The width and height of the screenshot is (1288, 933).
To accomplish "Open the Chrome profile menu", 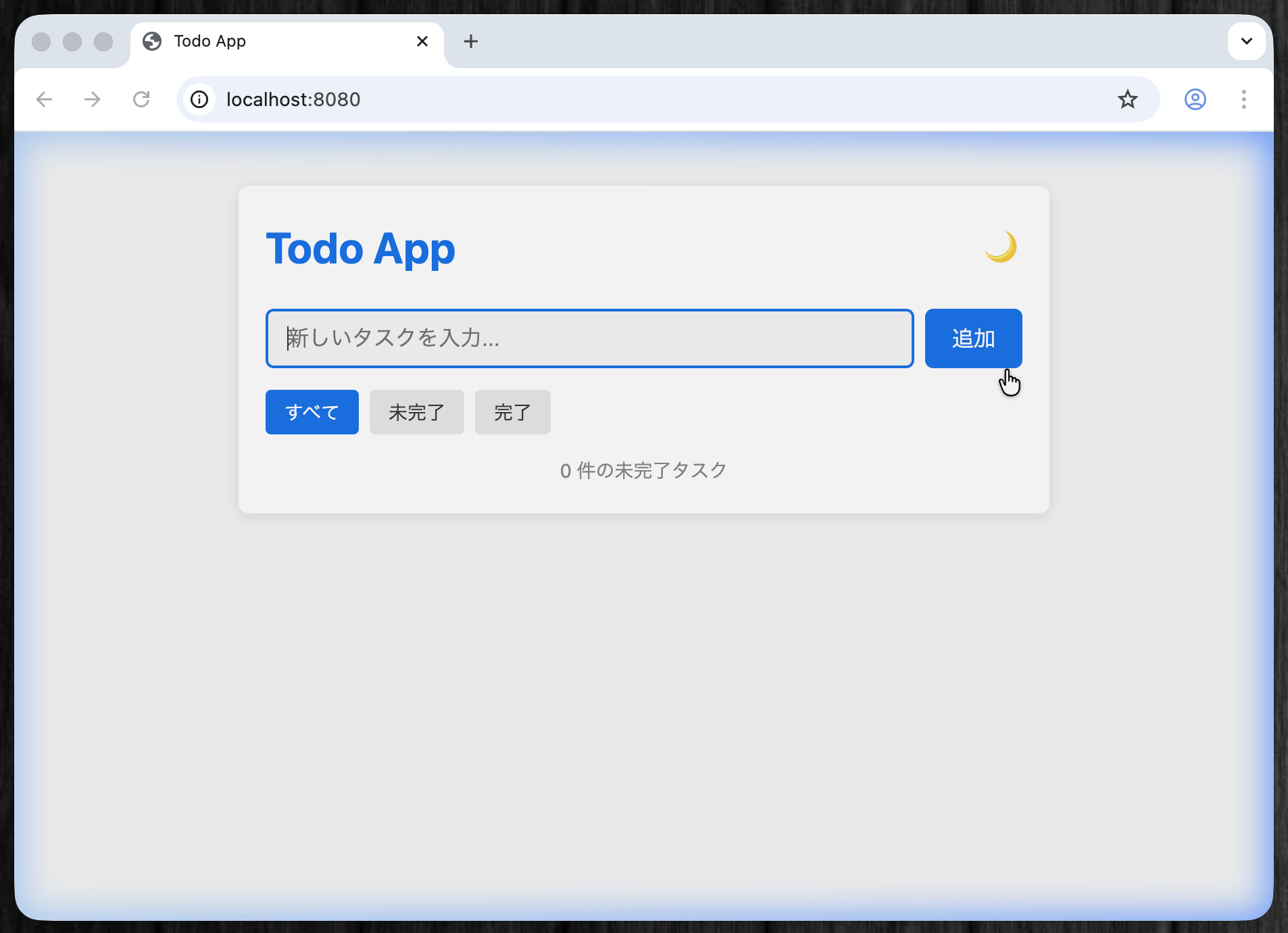I will coord(1195,99).
